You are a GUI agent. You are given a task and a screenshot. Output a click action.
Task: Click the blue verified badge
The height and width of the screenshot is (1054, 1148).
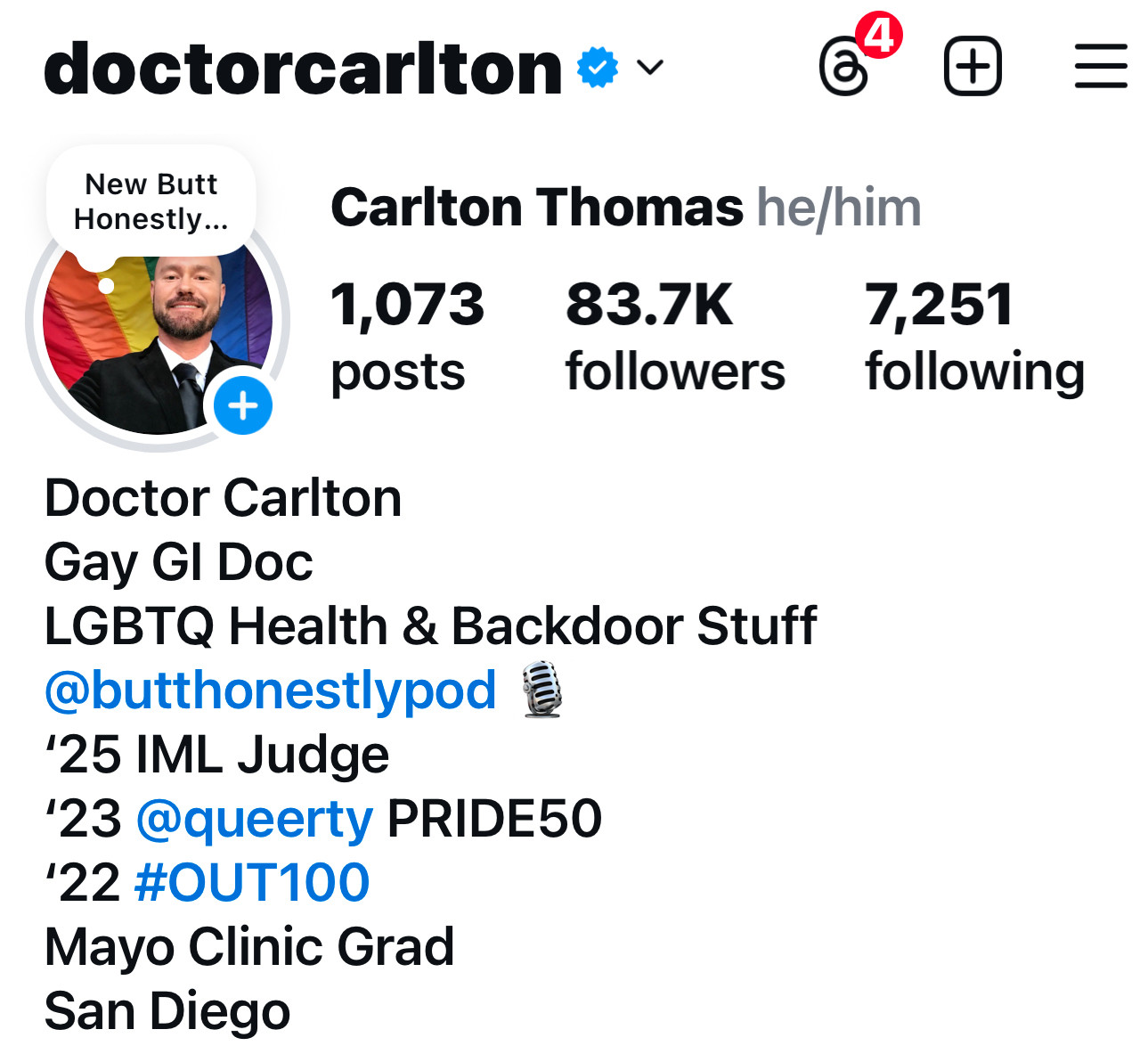tap(598, 68)
